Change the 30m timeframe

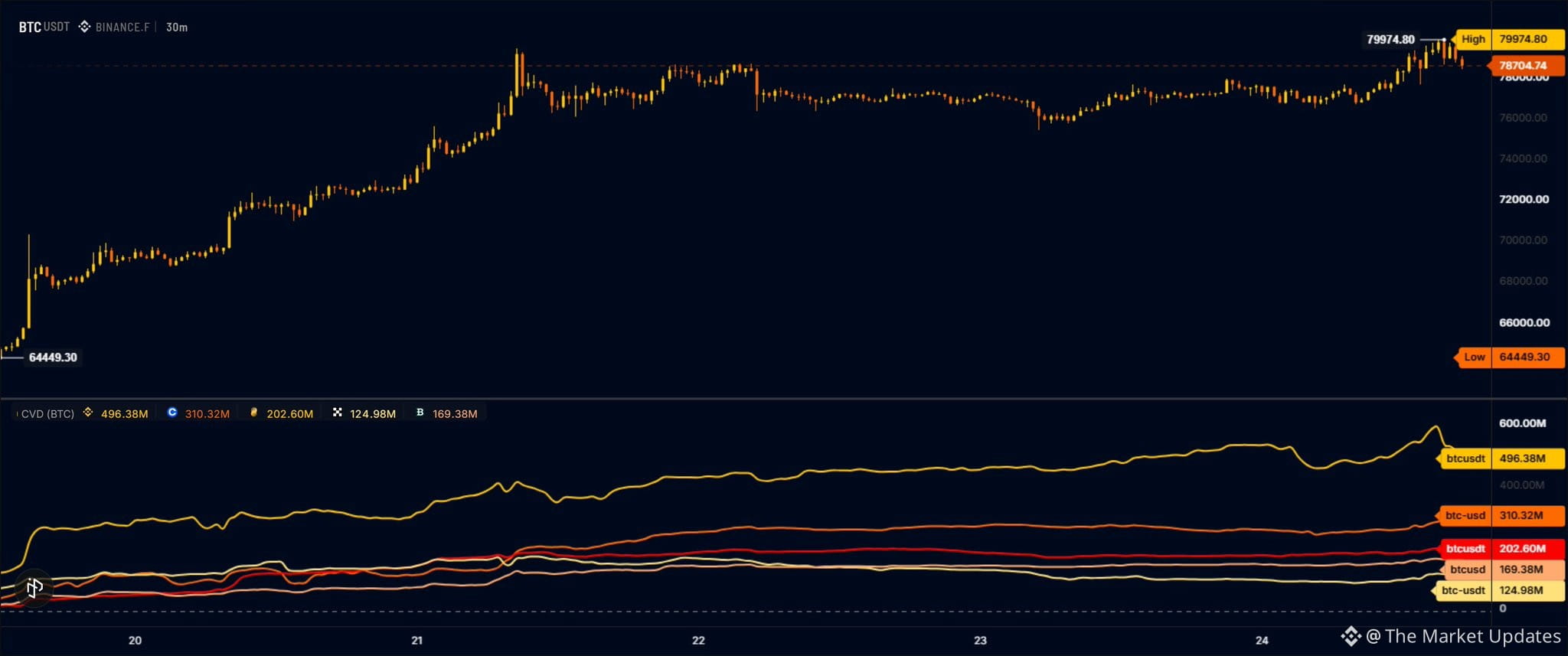click(x=177, y=27)
